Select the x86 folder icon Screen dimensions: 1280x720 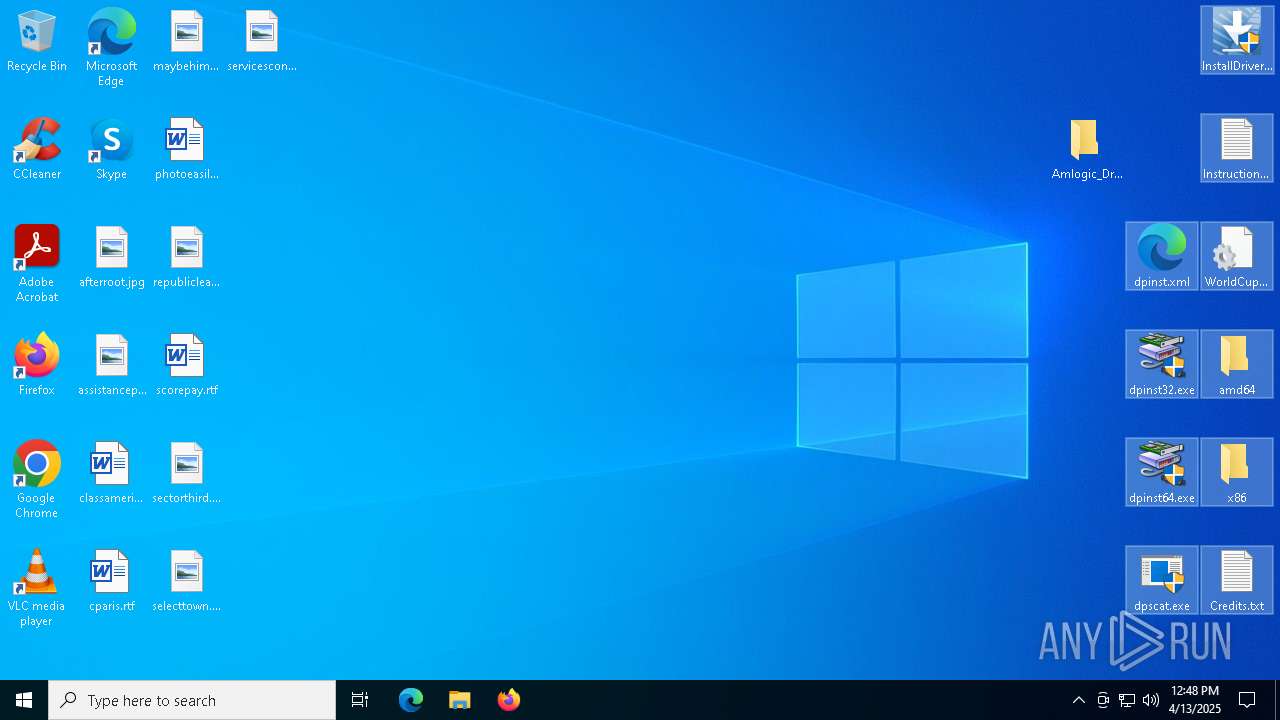pyautogui.click(x=1237, y=472)
